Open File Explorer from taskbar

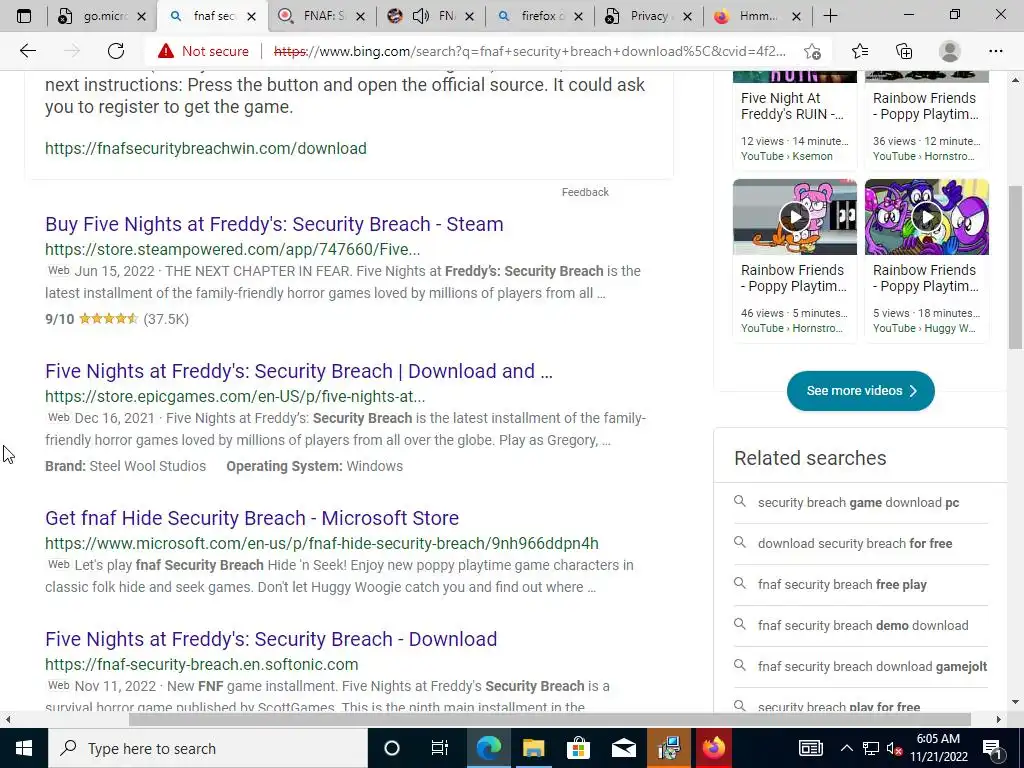[533, 748]
